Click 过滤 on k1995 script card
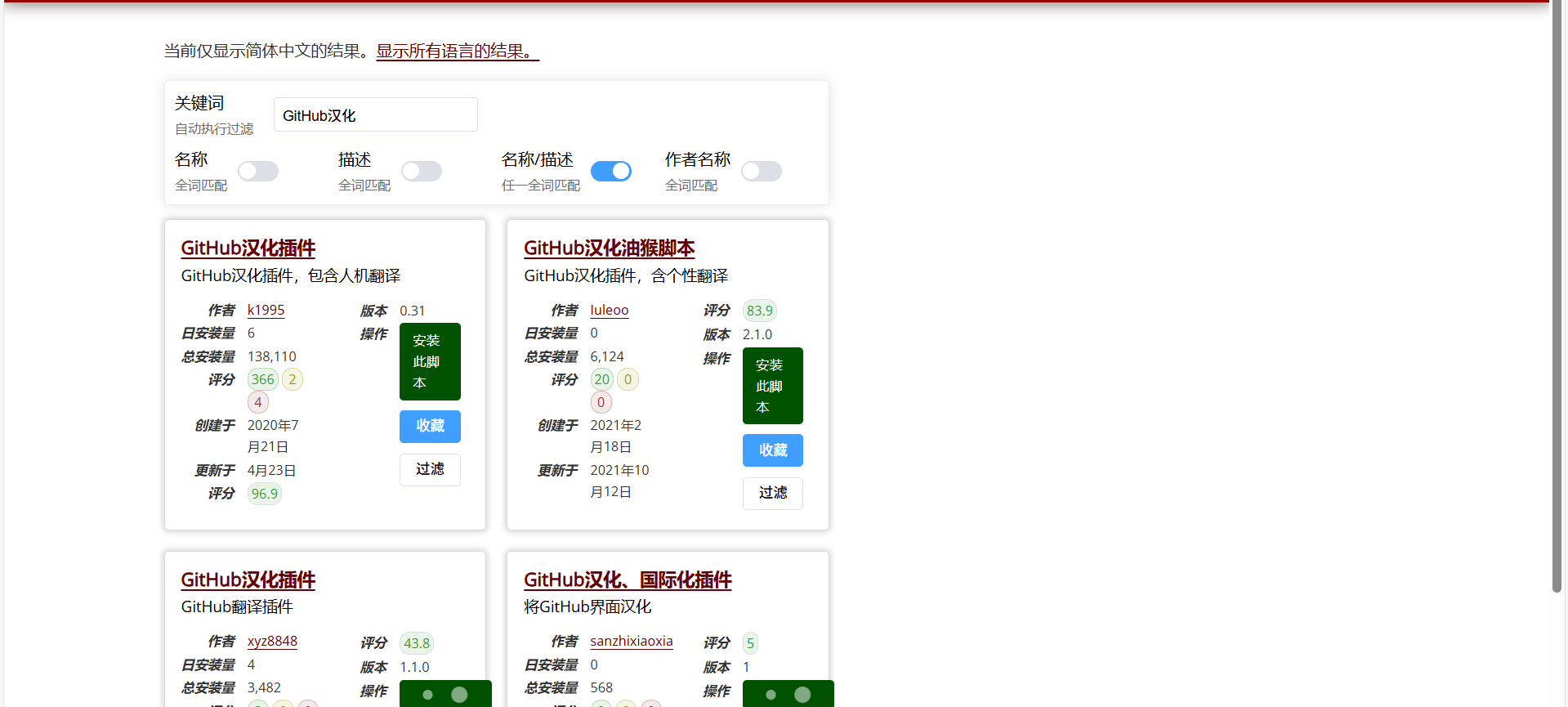This screenshot has height=707, width=1568. (x=430, y=469)
